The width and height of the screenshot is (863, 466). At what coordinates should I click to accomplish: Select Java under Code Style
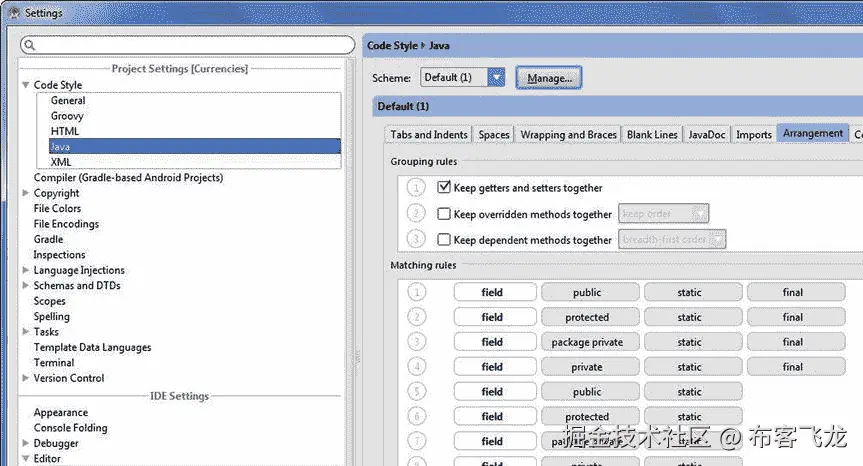pos(195,146)
